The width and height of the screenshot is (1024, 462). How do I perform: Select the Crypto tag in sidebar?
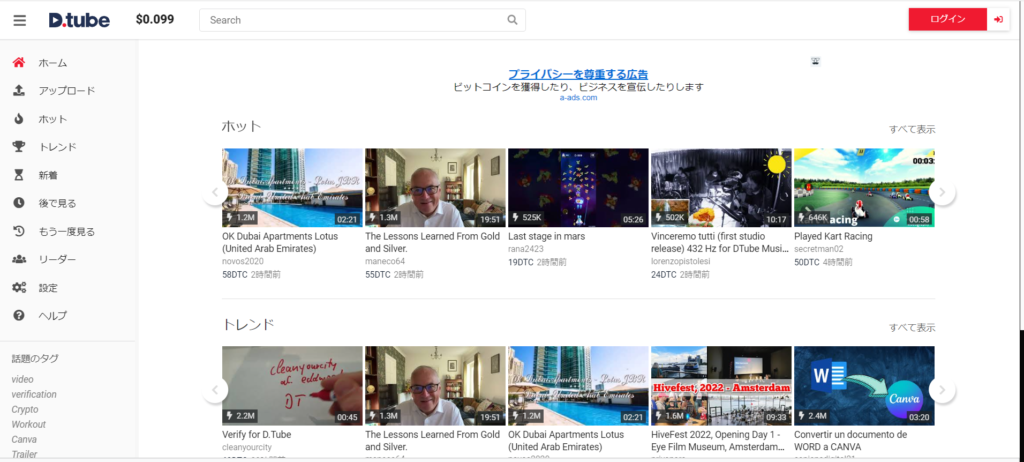25,409
